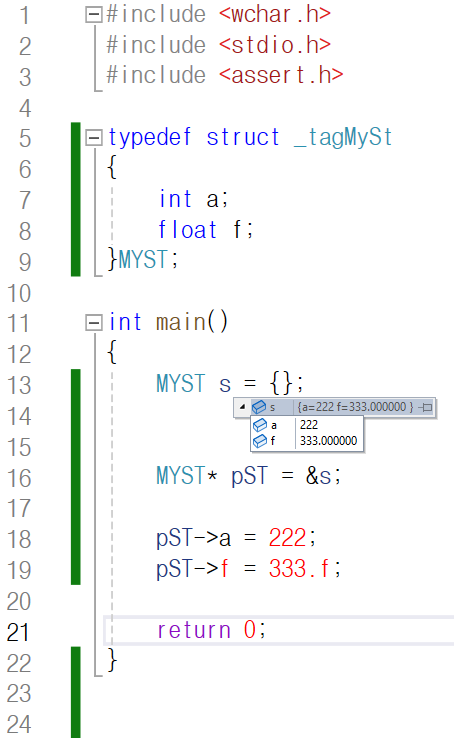Click line number 13 in the margin
This screenshot has height=738, width=454.
[x=18, y=385]
